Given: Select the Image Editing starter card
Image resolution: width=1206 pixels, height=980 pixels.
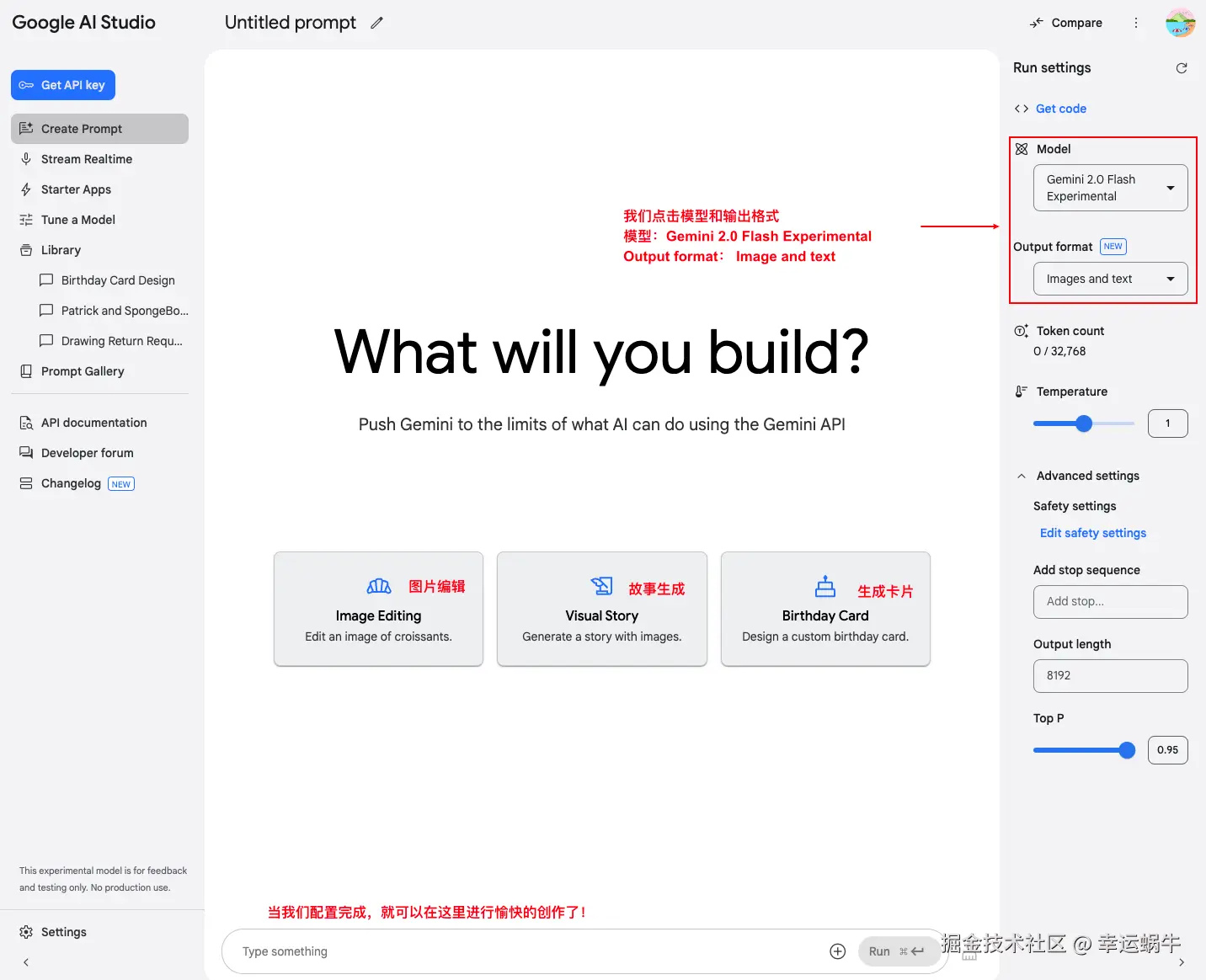Looking at the screenshot, I should [x=379, y=609].
